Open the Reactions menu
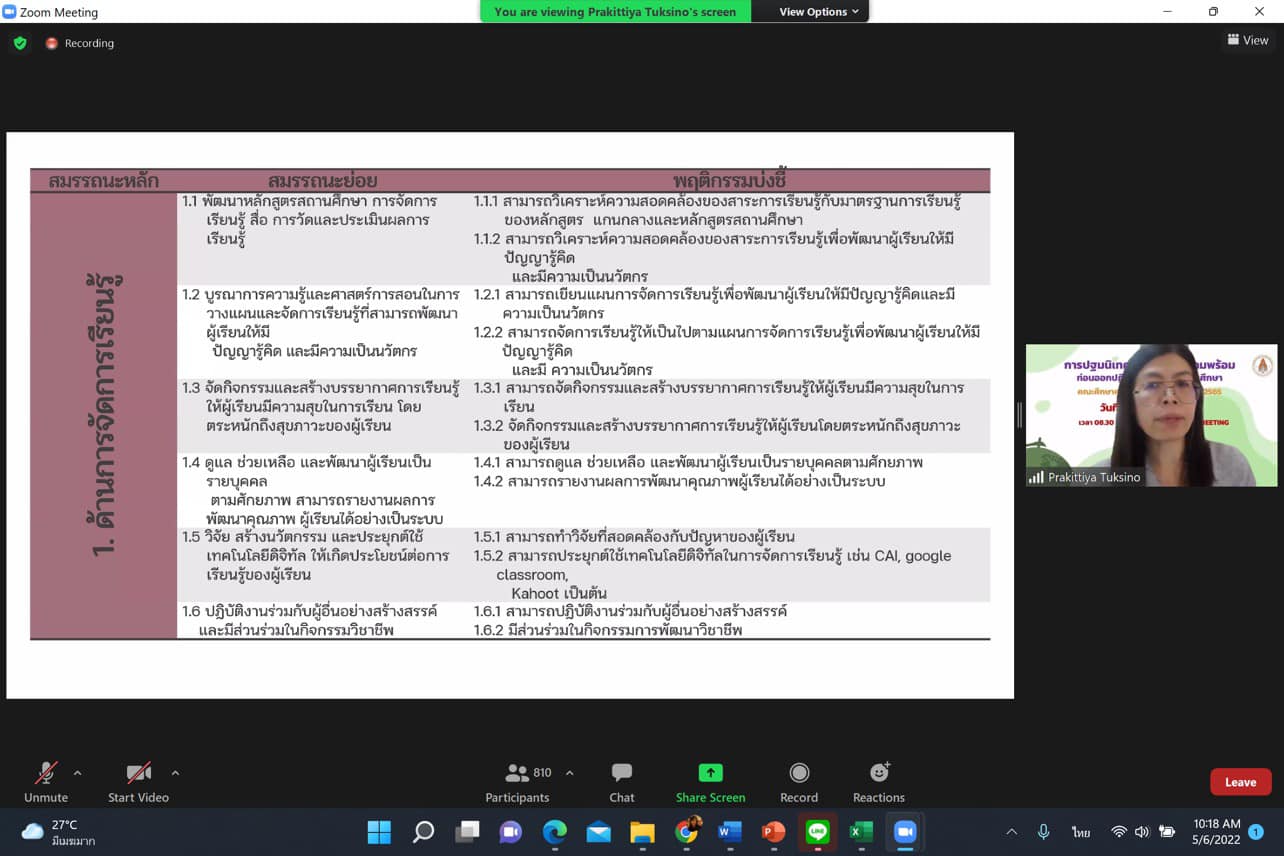Image resolution: width=1284 pixels, height=856 pixels. (x=878, y=781)
